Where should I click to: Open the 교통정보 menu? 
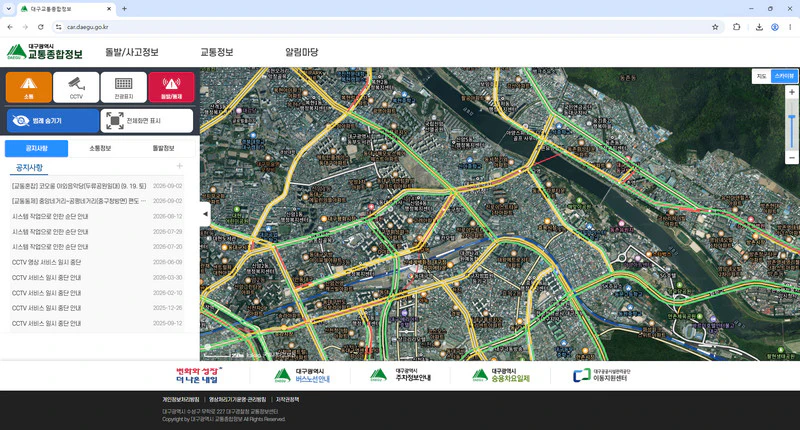pos(216,52)
